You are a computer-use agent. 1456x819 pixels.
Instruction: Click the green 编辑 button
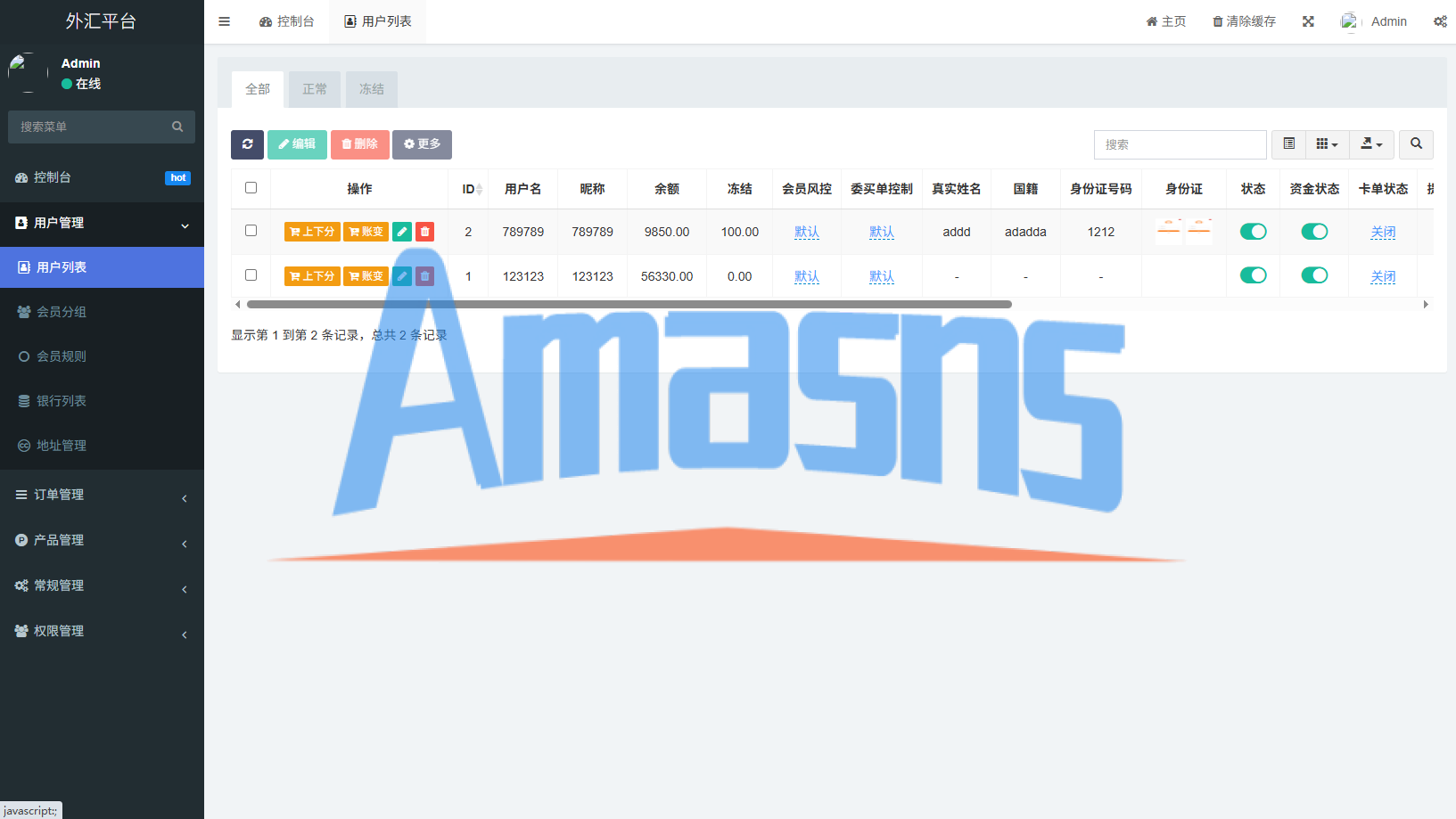tap(297, 144)
